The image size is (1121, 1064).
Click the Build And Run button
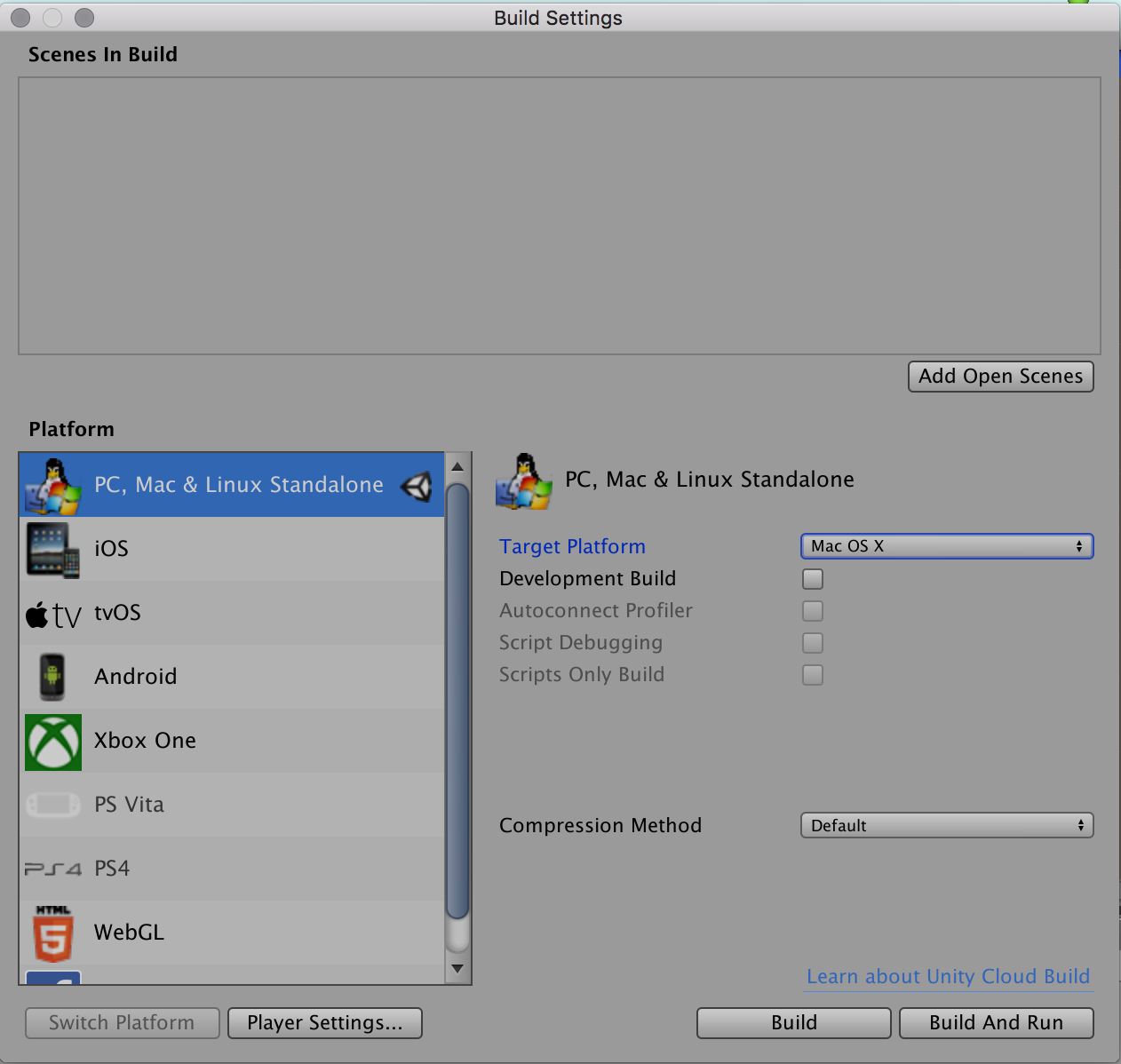coord(997,1023)
